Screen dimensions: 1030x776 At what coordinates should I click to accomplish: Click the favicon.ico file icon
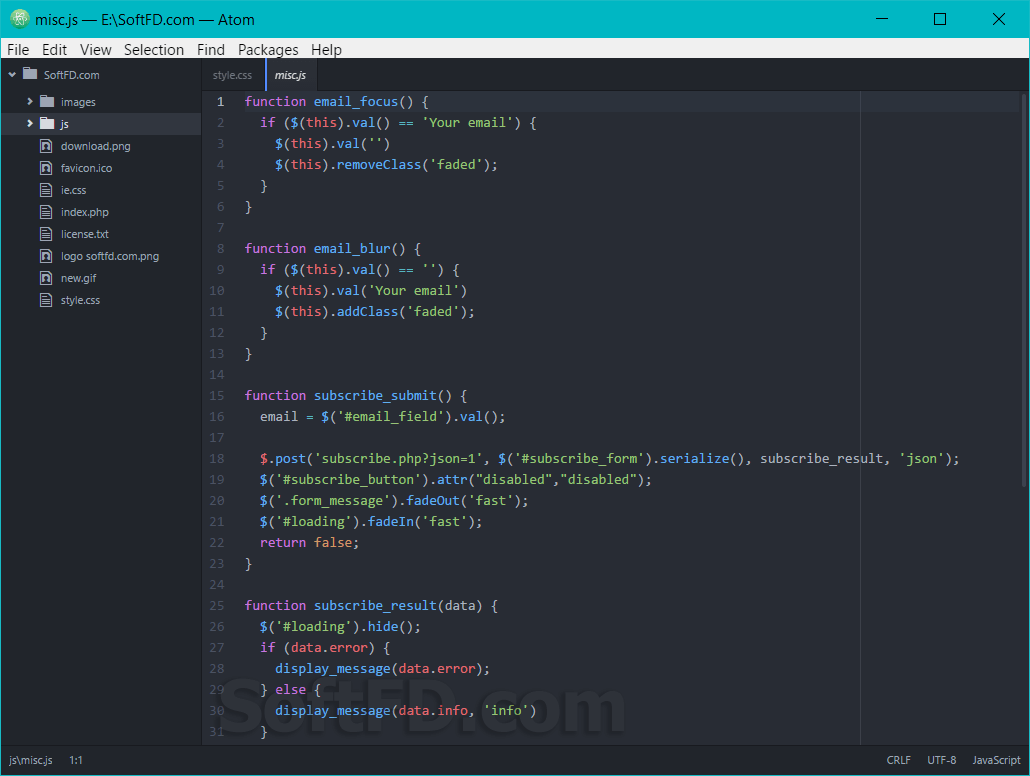tap(46, 168)
